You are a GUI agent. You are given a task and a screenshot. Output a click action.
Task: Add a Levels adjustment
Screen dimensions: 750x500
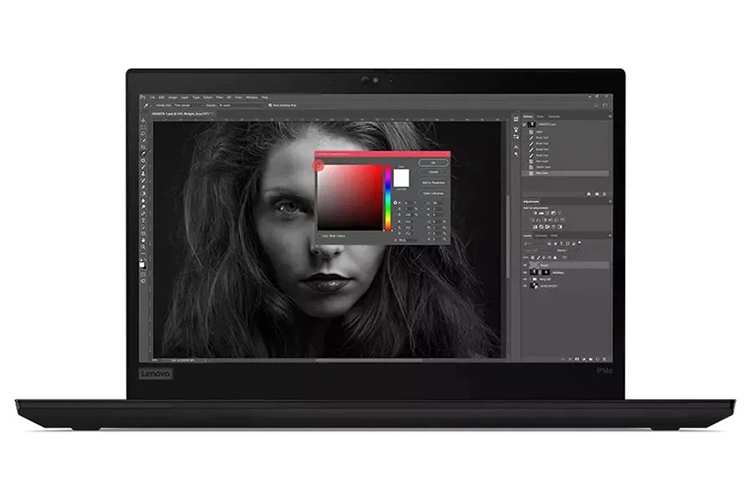541,213
